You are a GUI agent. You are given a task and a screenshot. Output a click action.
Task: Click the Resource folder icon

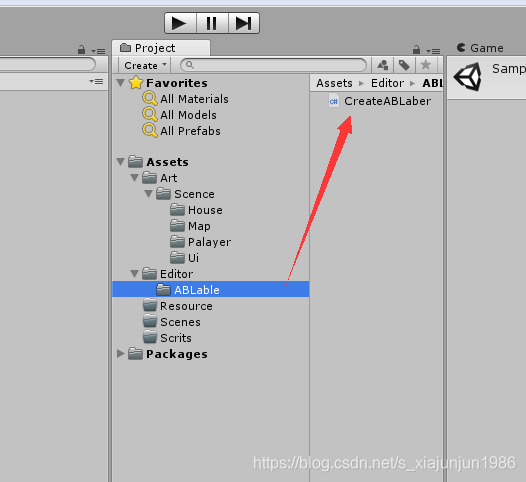point(150,305)
